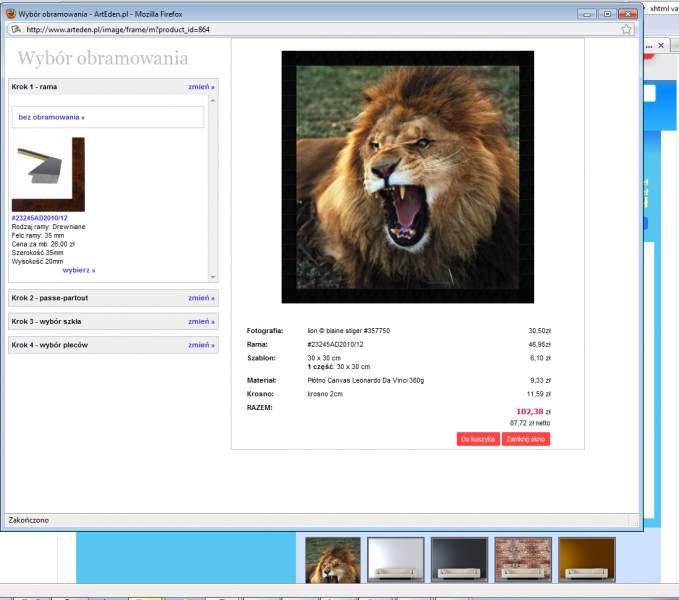
Task: Expand Krok 3 wybór szkła via zmień
Action: (x=201, y=322)
